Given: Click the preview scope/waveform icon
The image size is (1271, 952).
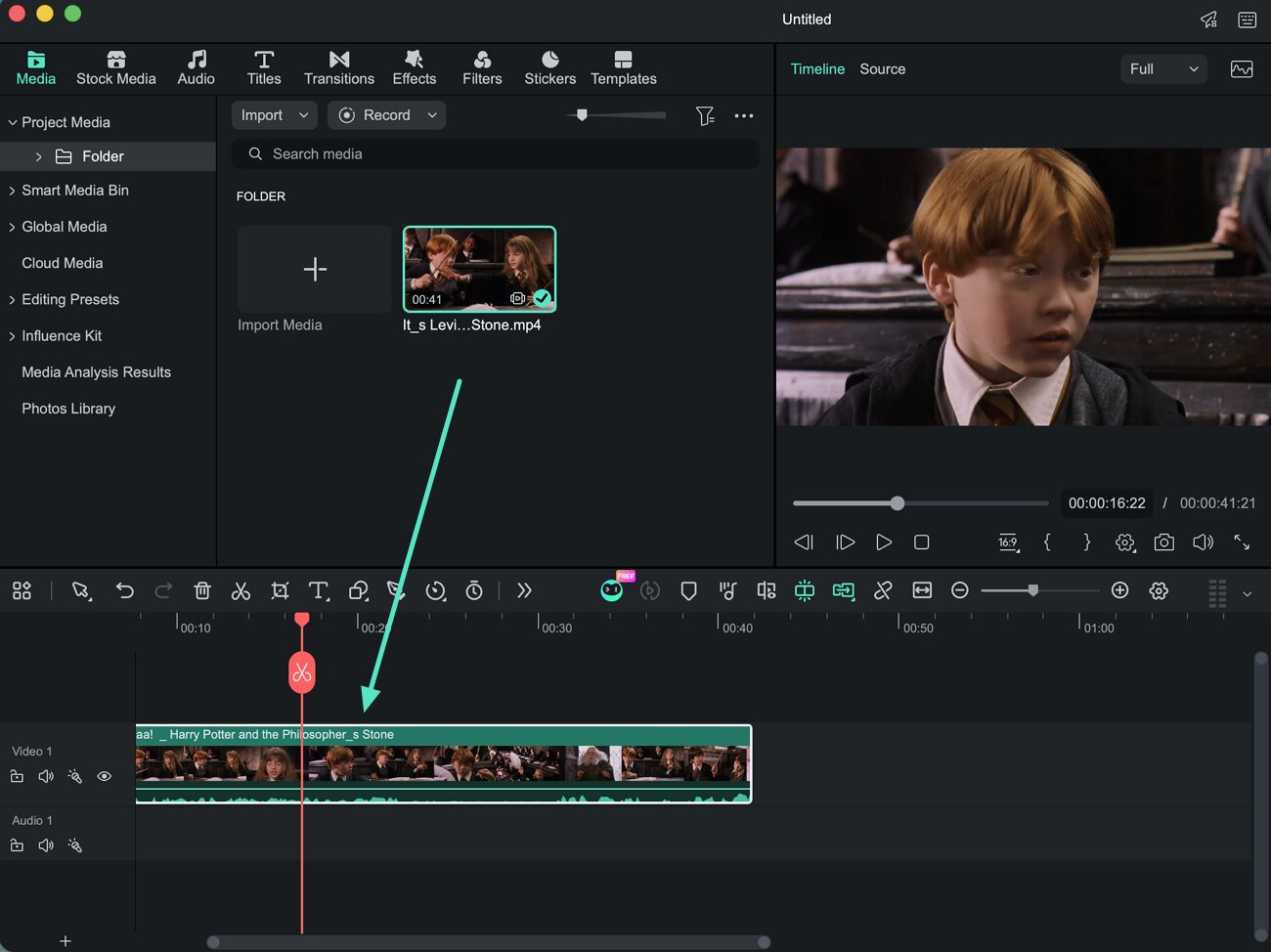Looking at the screenshot, I should [x=1242, y=69].
